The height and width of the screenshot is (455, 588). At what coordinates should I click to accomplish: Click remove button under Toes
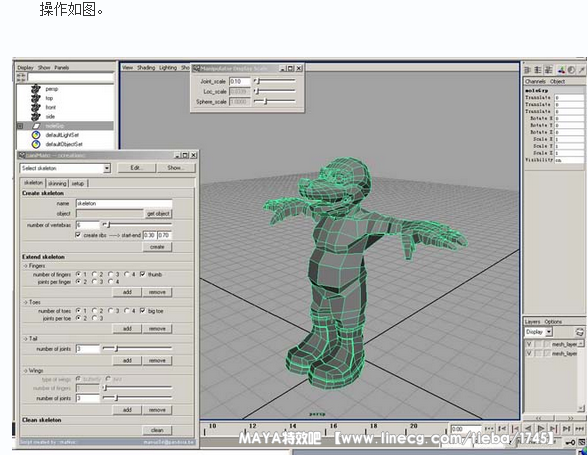157,329
